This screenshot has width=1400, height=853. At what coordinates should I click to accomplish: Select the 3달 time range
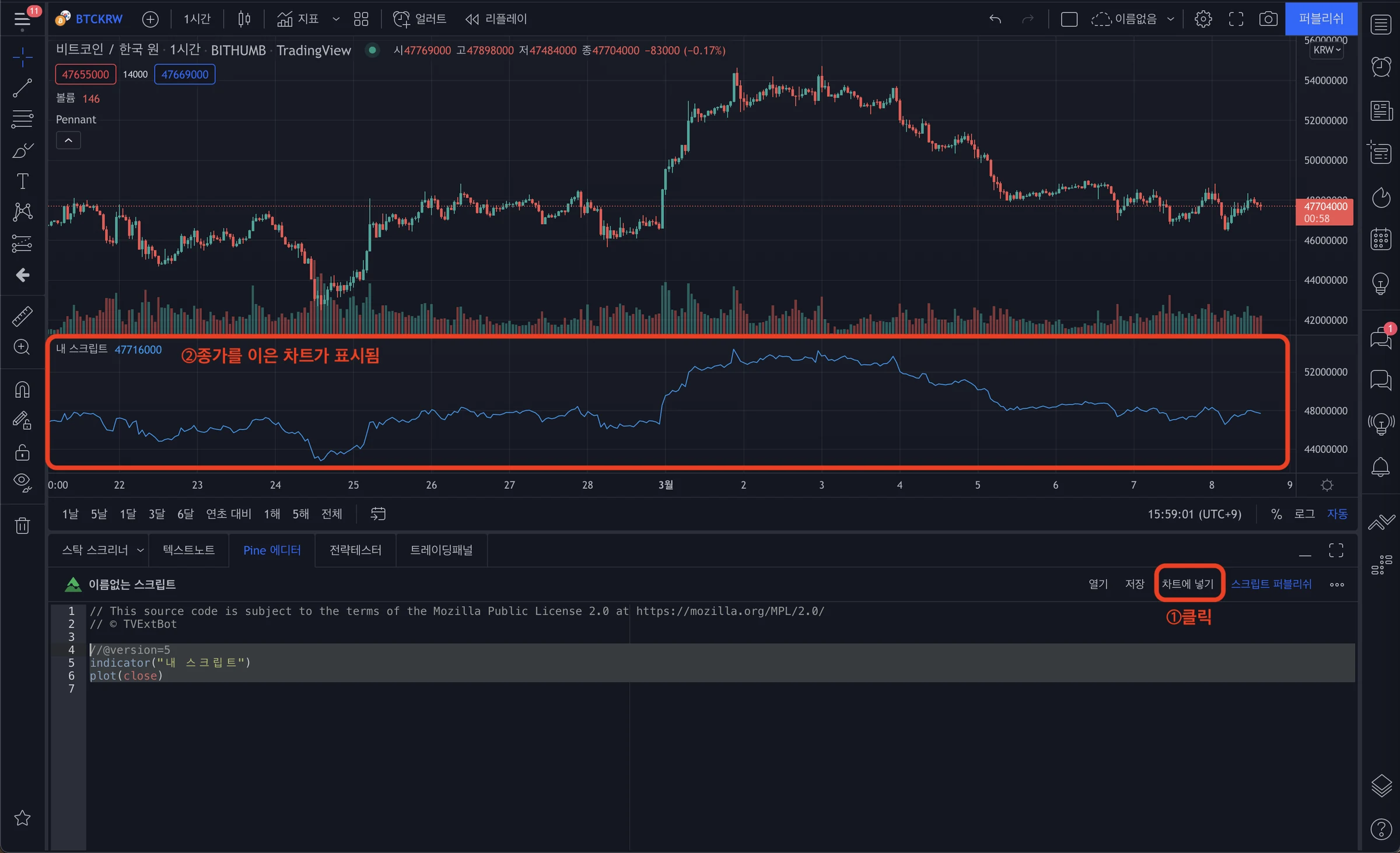coord(156,514)
